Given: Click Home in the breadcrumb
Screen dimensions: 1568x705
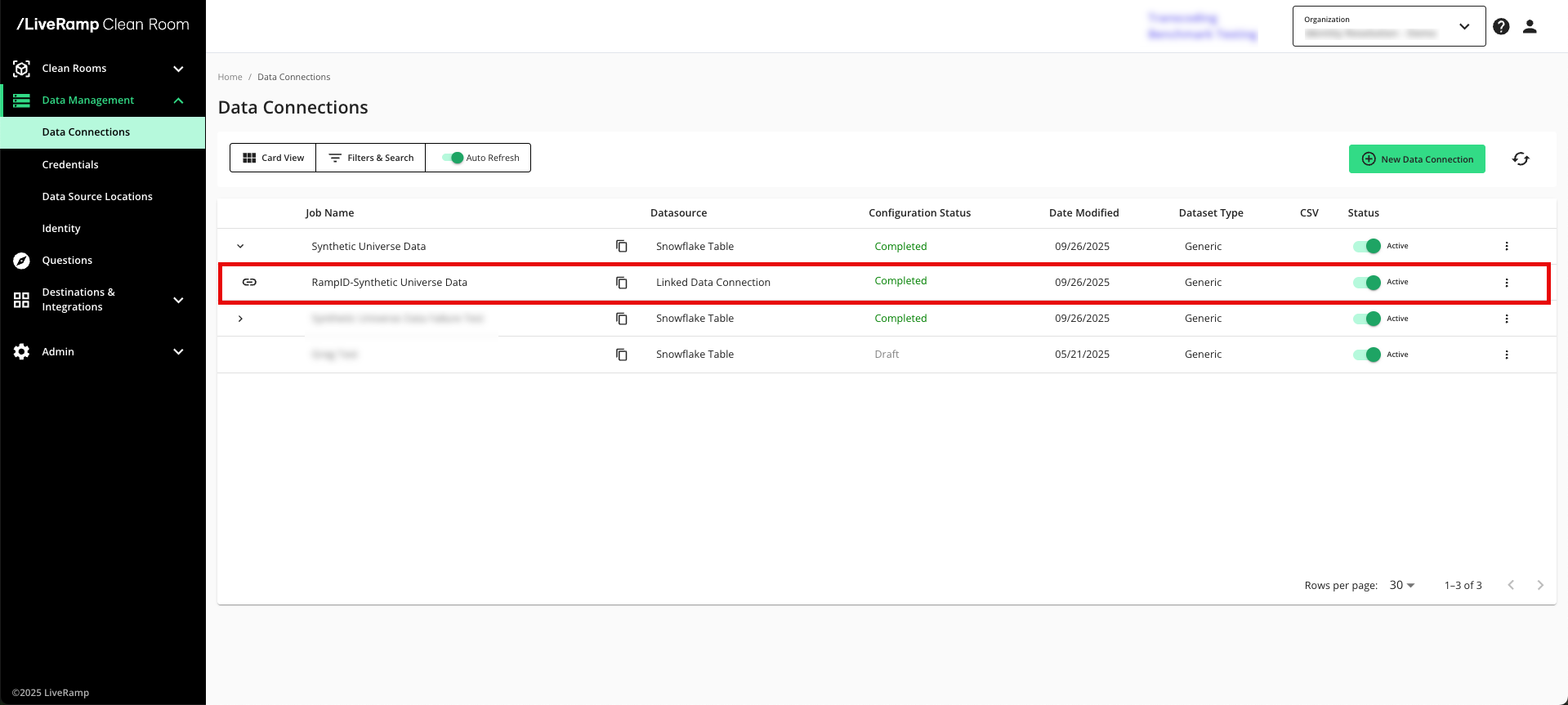Looking at the screenshot, I should click(x=230, y=77).
